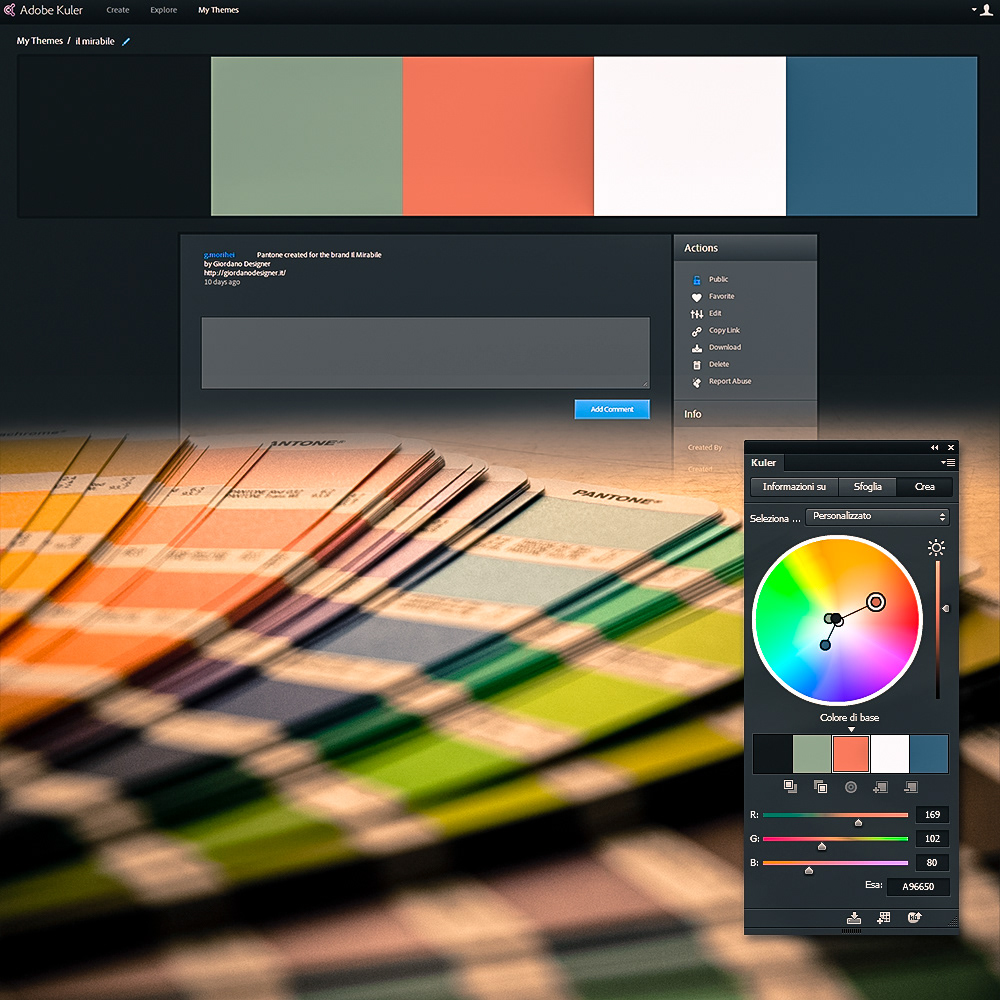Viewport: 1000px width, 1000px height.
Task: Click the coral base color marker on wheel
Action: 876,602
